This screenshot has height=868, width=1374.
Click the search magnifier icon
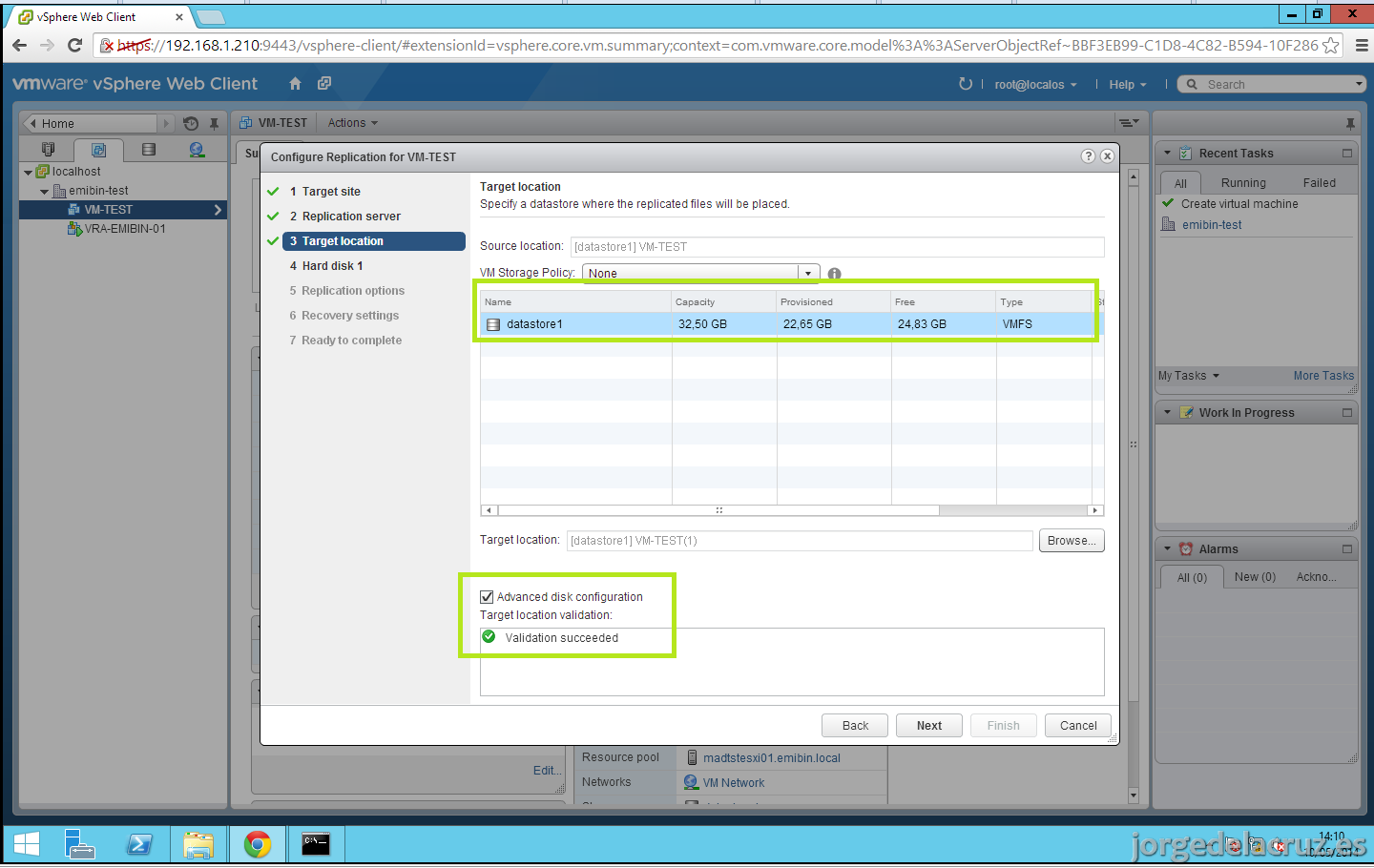pos(1192,84)
